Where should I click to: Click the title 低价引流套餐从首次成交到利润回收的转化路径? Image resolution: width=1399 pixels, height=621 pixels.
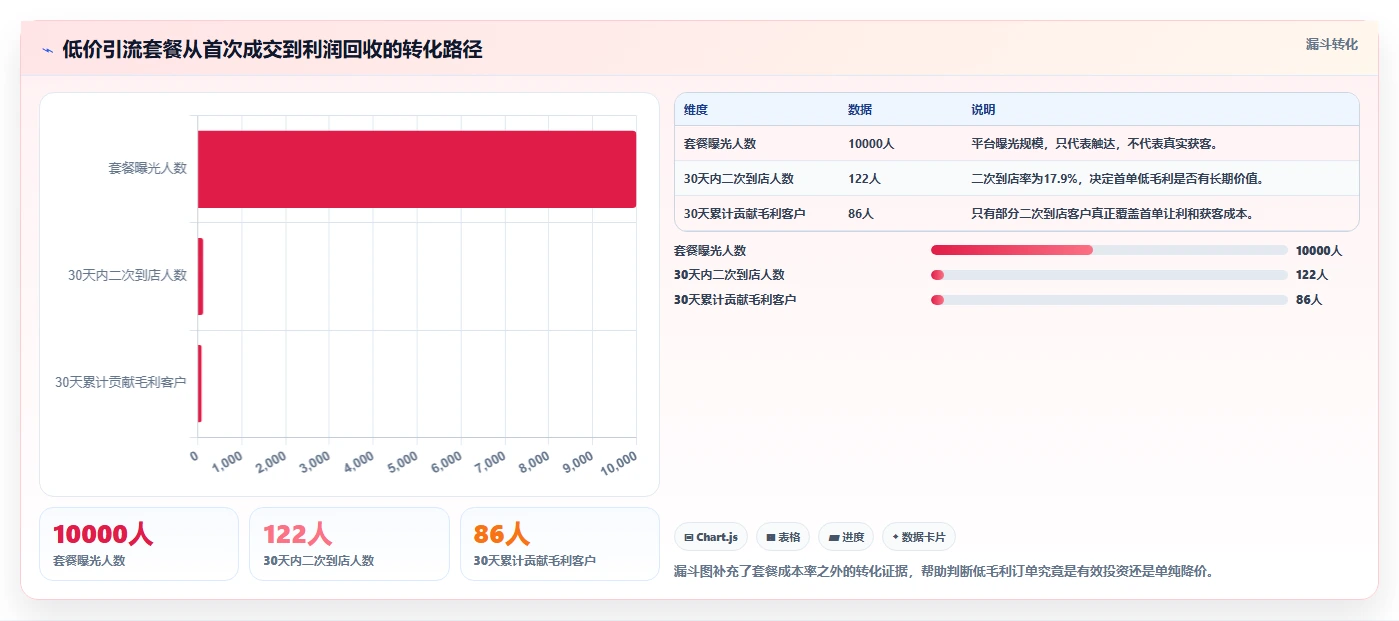272,50
